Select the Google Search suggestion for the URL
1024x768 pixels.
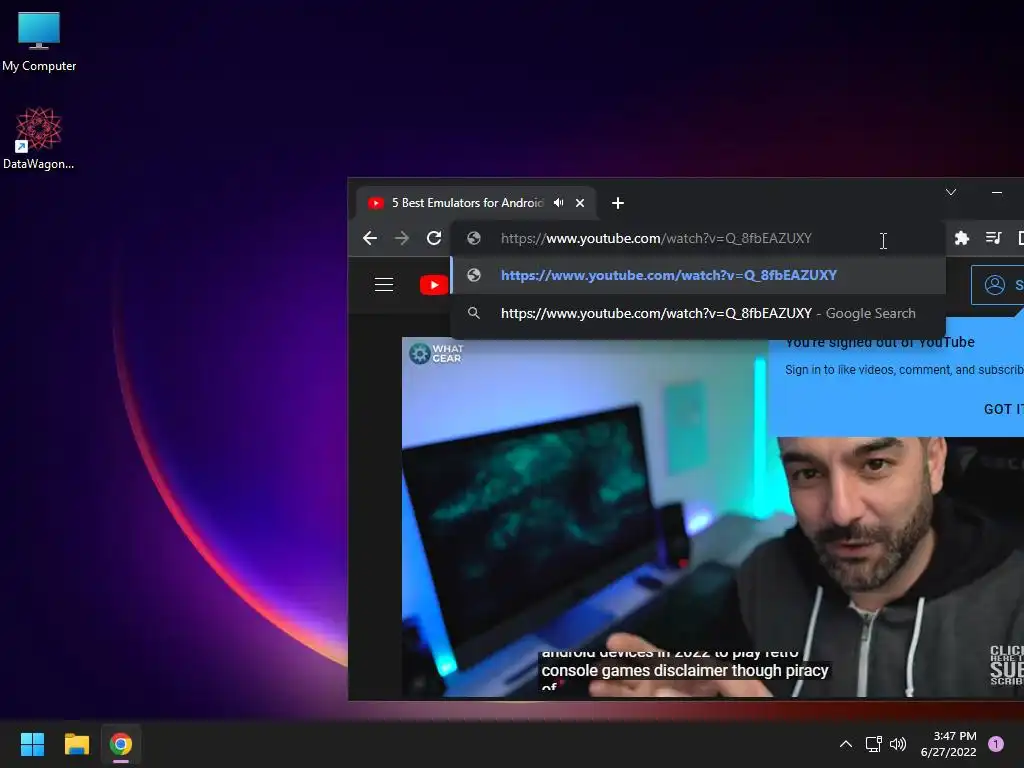point(698,313)
